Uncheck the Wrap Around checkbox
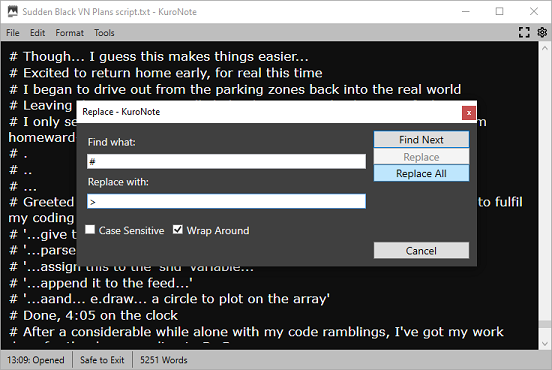This screenshot has width=552, height=370. point(178,230)
